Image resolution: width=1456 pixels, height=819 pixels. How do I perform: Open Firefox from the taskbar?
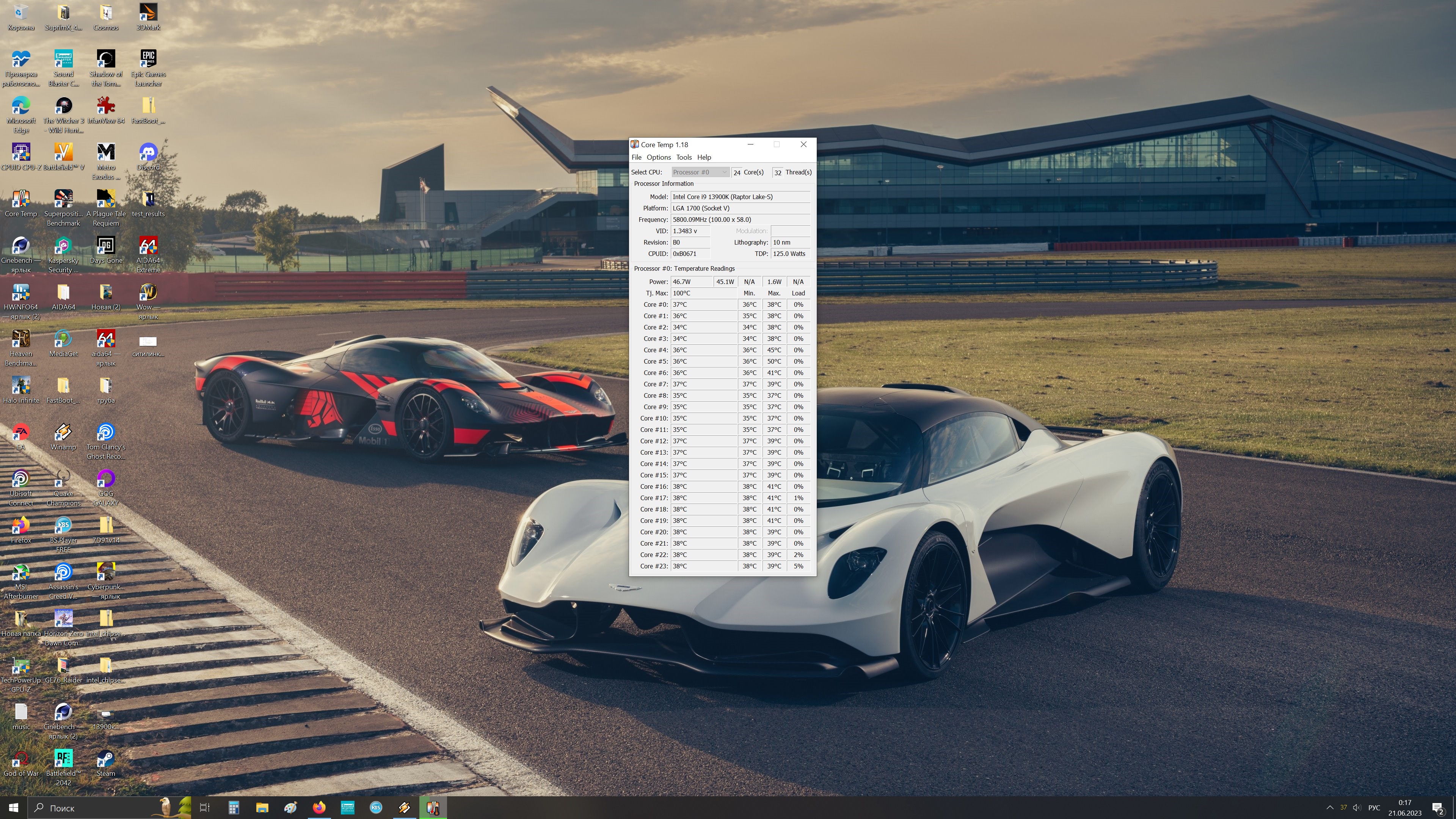tap(319, 808)
